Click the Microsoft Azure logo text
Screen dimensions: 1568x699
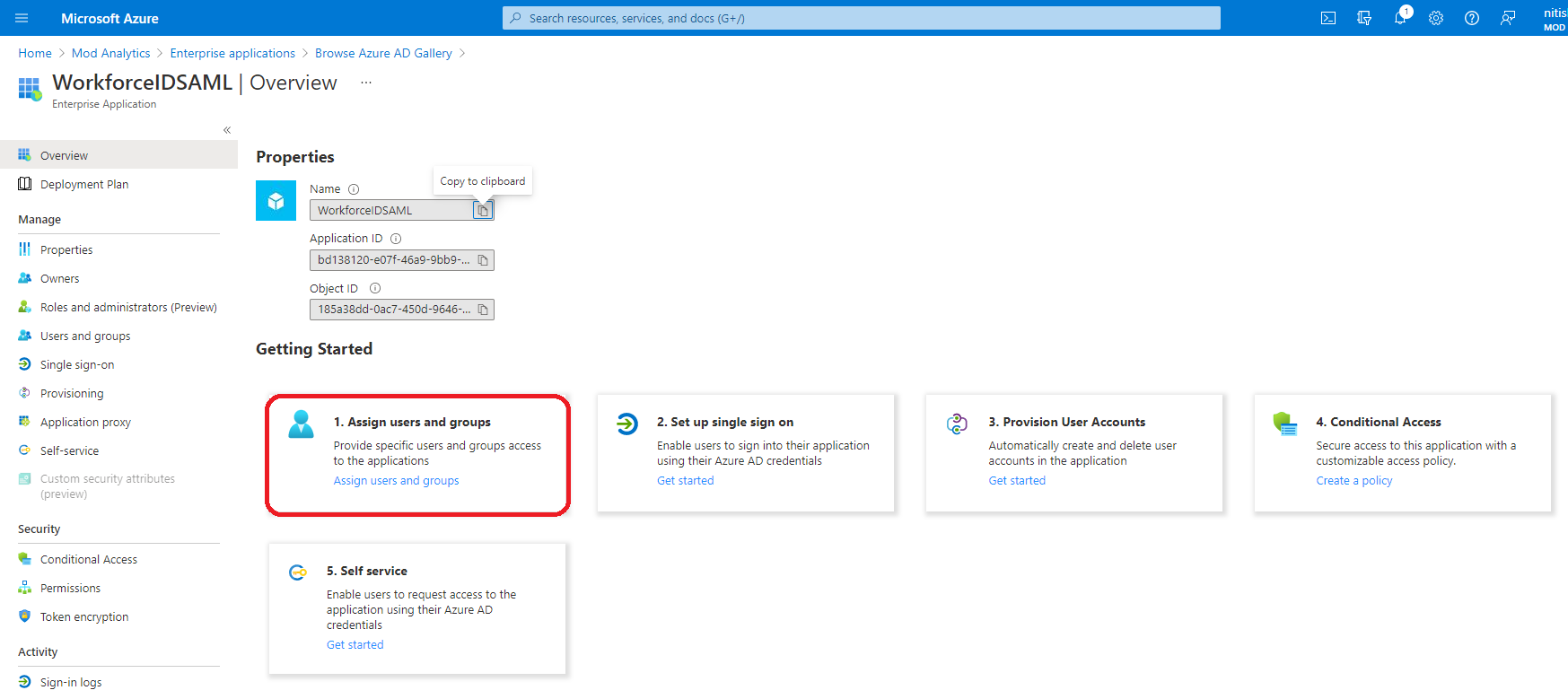(x=109, y=18)
